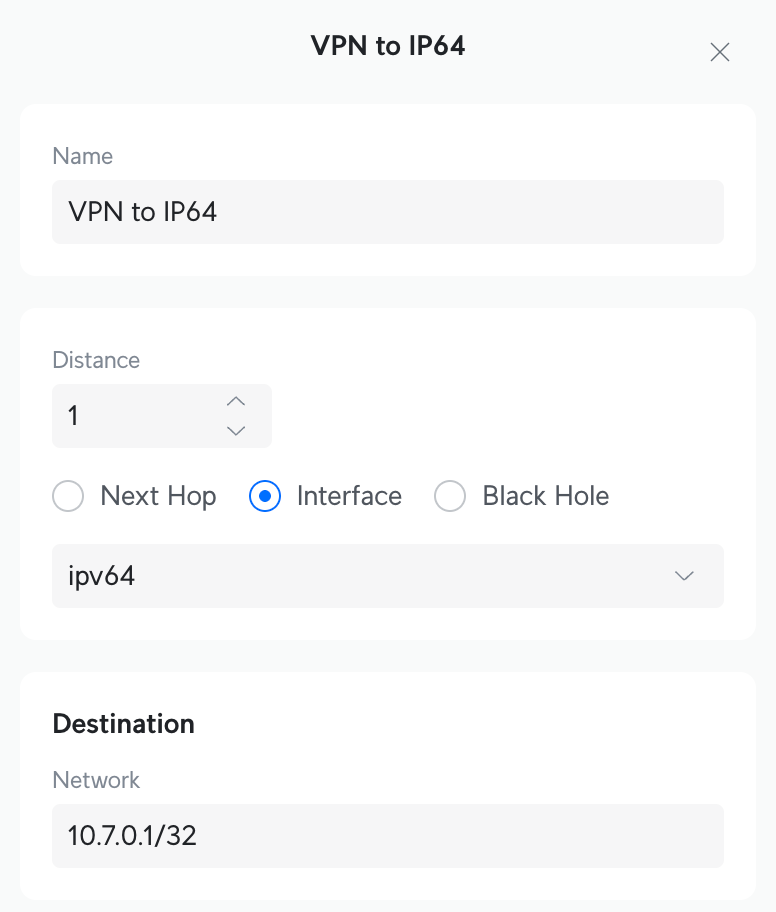Select the Next Hop radio button
The image size is (776, 912).
click(68, 496)
